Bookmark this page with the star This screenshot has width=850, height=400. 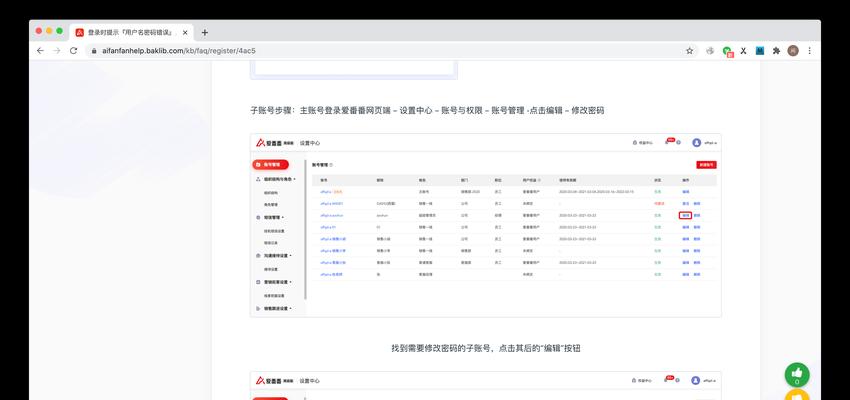click(690, 50)
